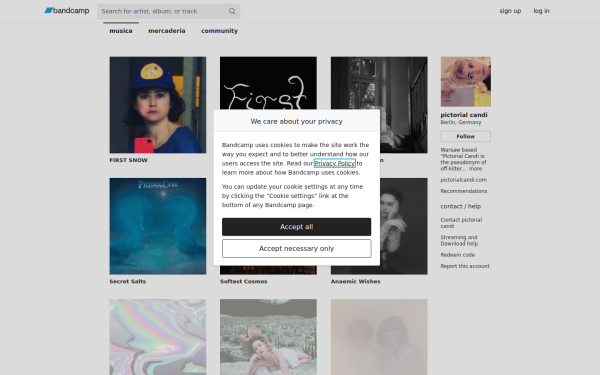Click the Accept all cookies button

pos(297,227)
